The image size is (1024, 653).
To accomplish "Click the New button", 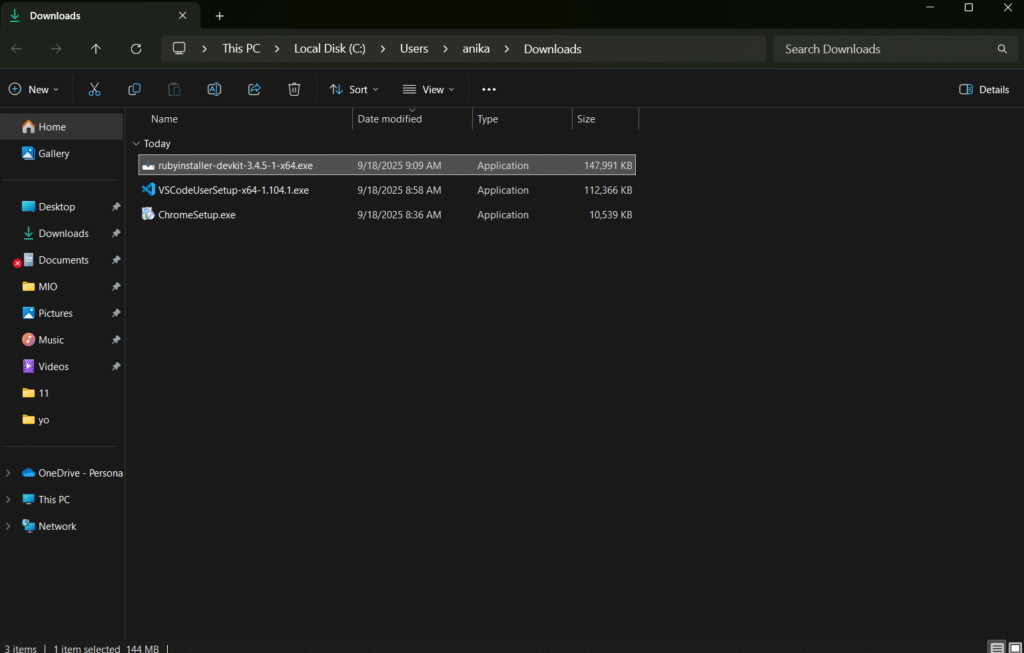I will pos(33,89).
